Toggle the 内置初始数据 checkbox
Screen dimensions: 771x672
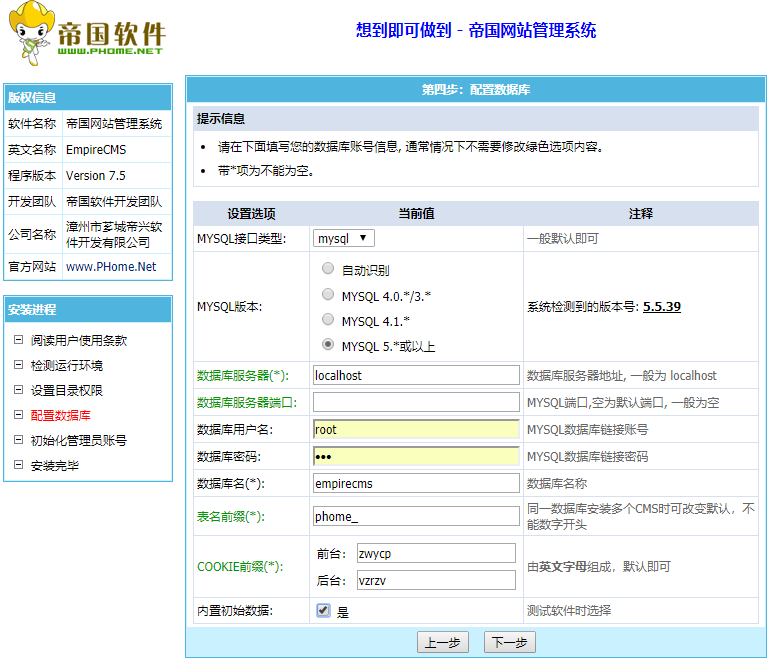[x=323, y=610]
